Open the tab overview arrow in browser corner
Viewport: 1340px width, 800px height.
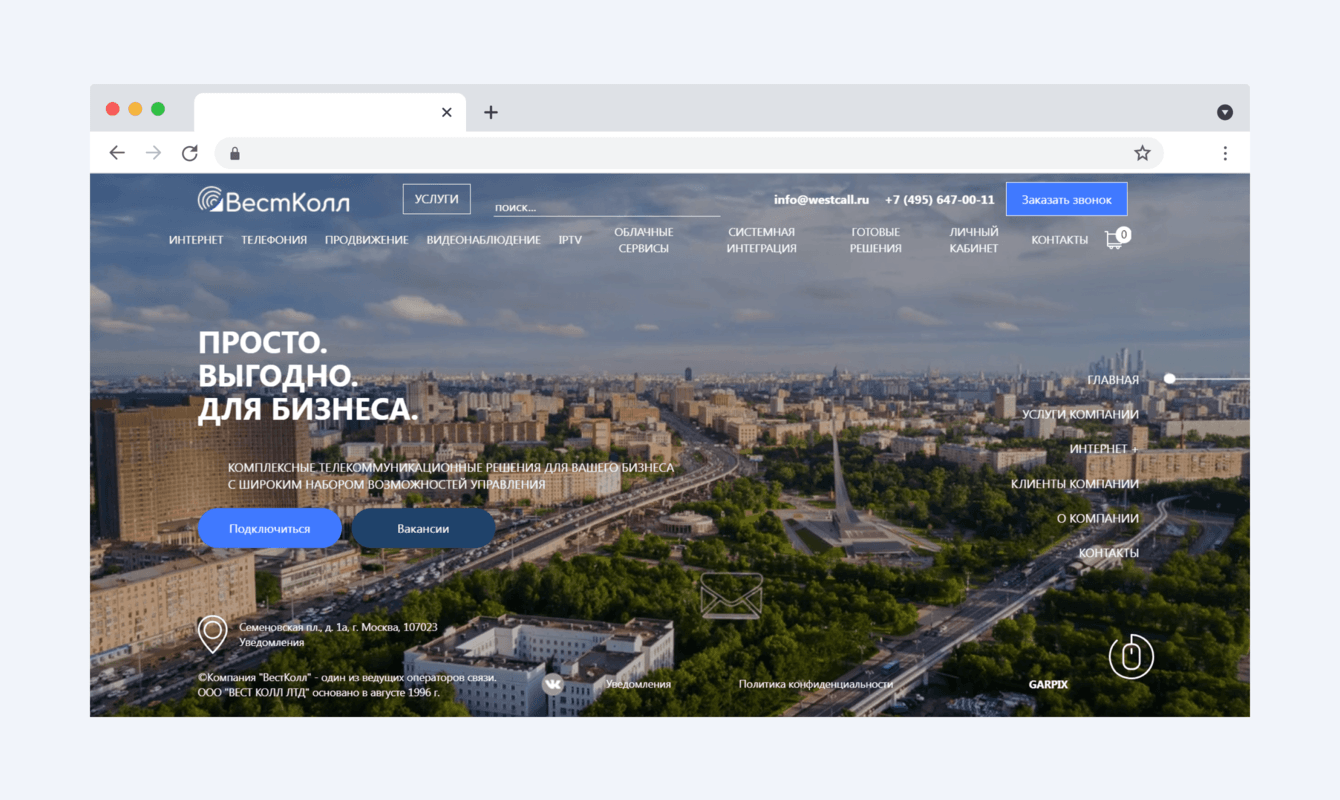(x=1225, y=112)
